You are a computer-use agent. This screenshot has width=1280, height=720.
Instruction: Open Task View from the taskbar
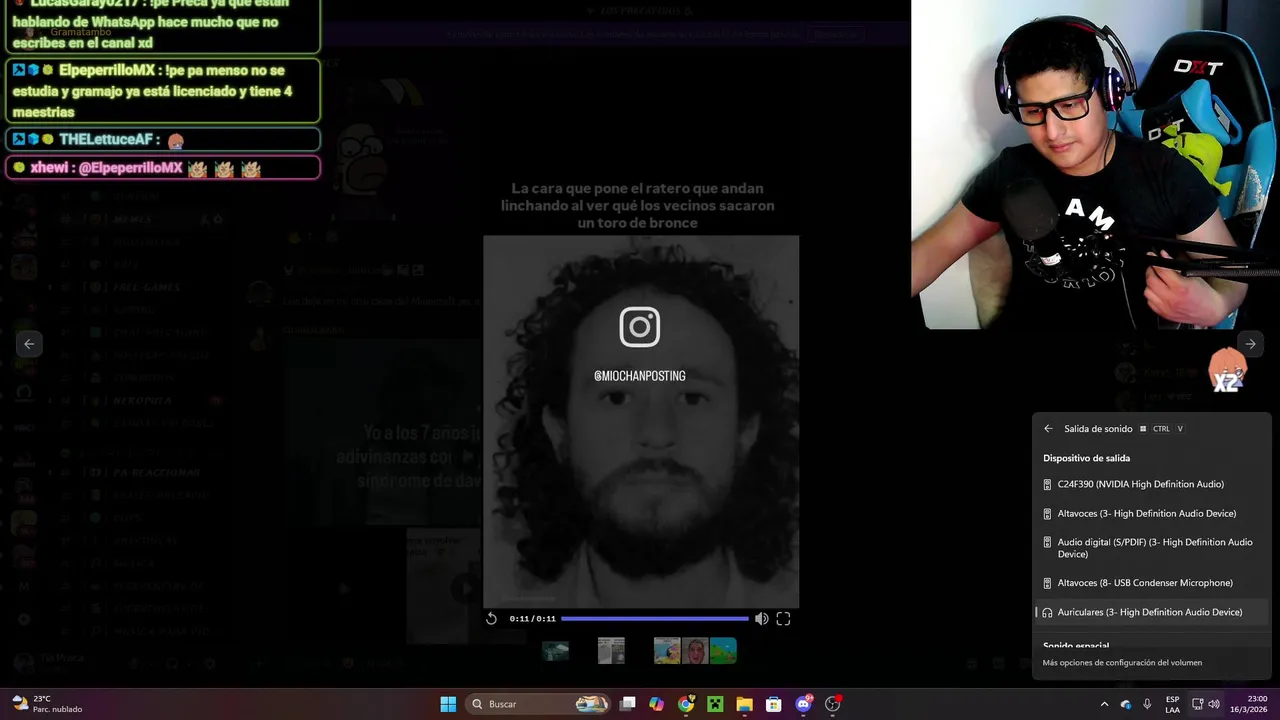click(628, 704)
